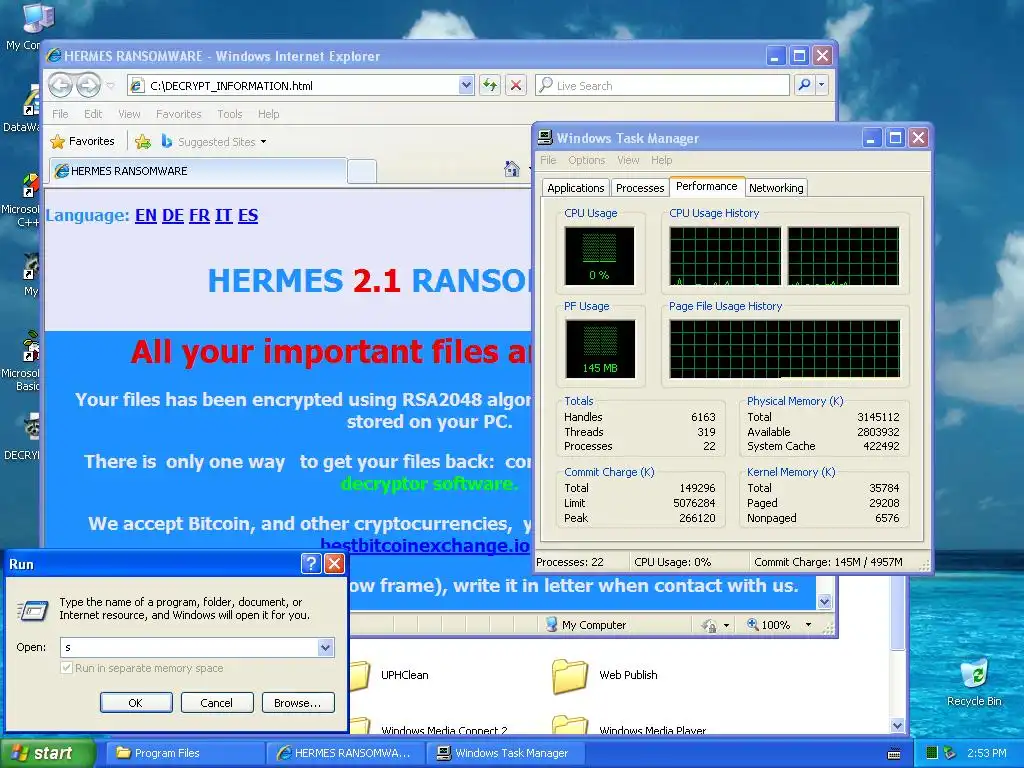
Task: Click the Home icon in IE toolbar
Action: coord(512,169)
